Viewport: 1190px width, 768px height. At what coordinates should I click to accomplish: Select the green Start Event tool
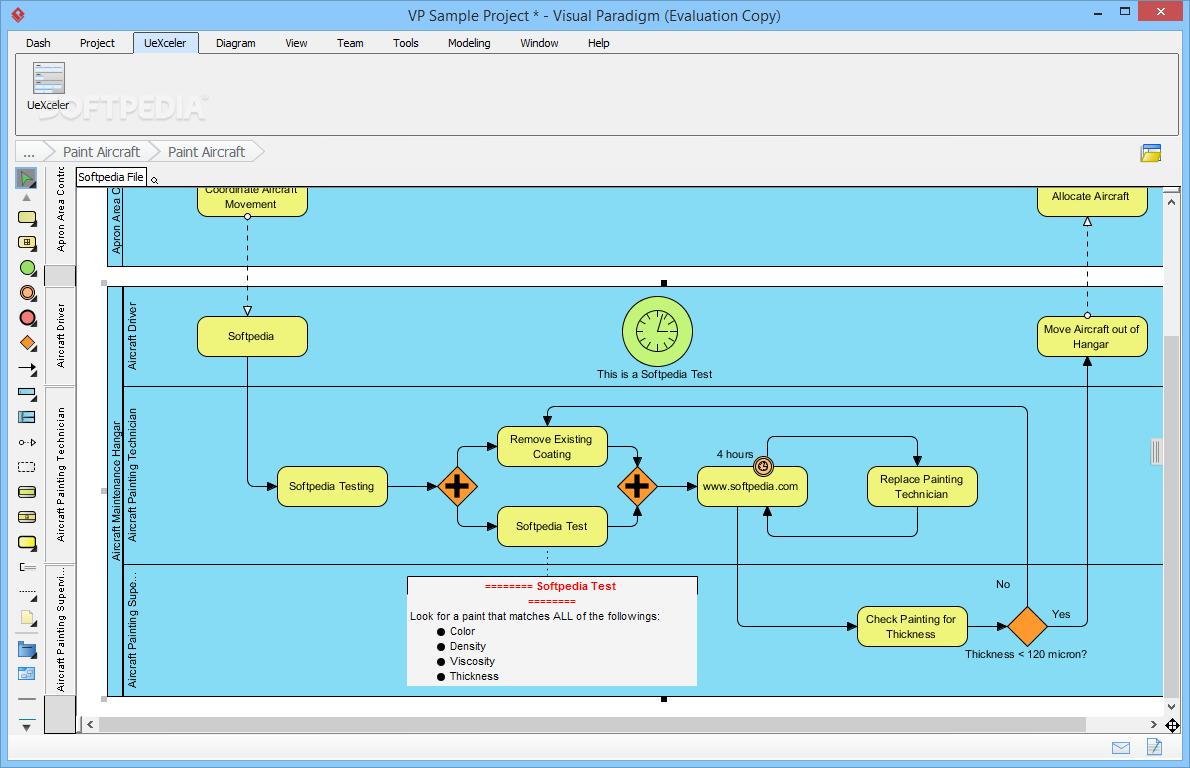[27, 268]
